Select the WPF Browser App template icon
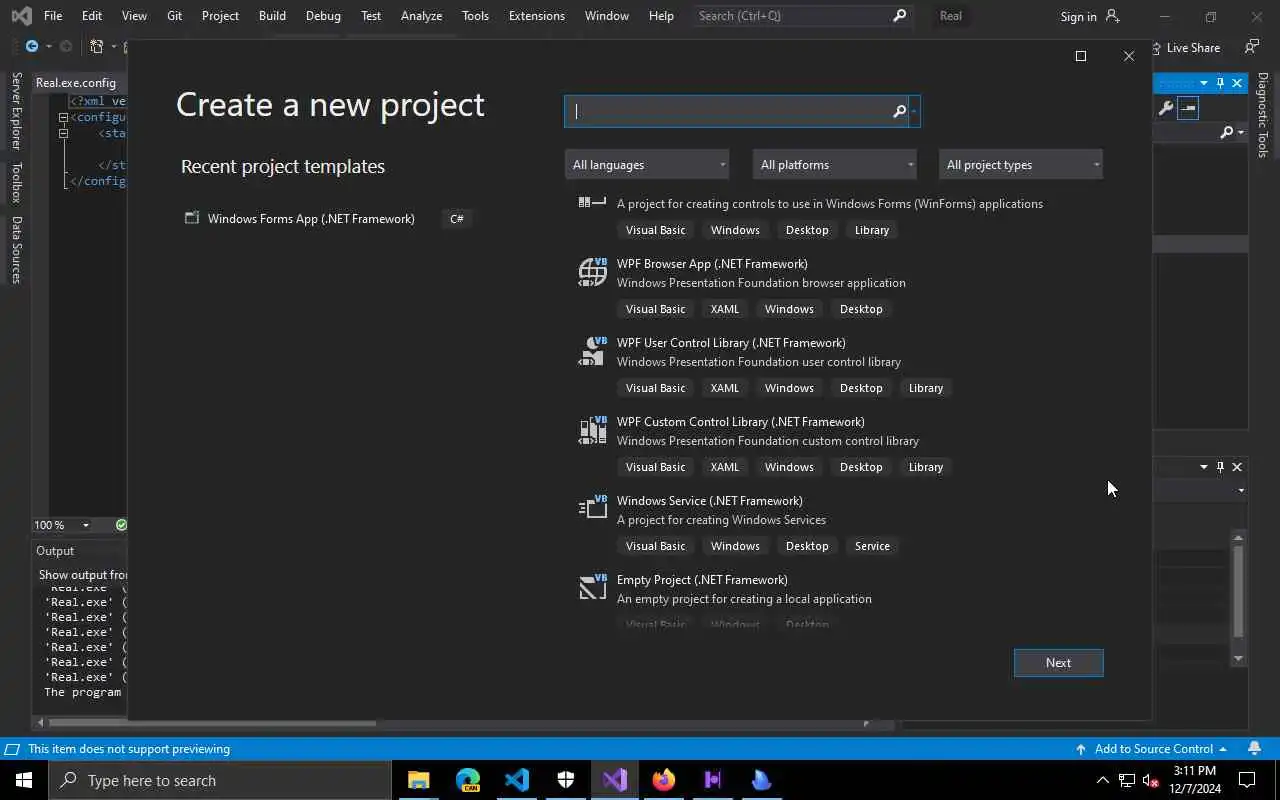 [593, 272]
